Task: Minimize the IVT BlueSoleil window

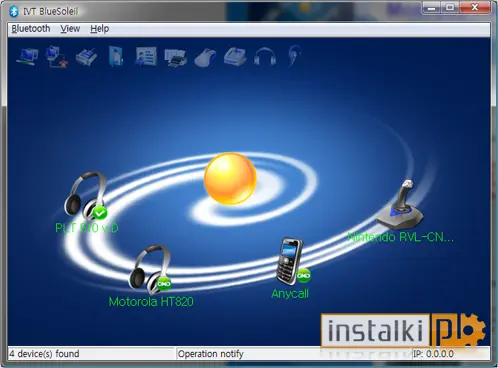Action: pyautogui.click(x=431, y=8)
